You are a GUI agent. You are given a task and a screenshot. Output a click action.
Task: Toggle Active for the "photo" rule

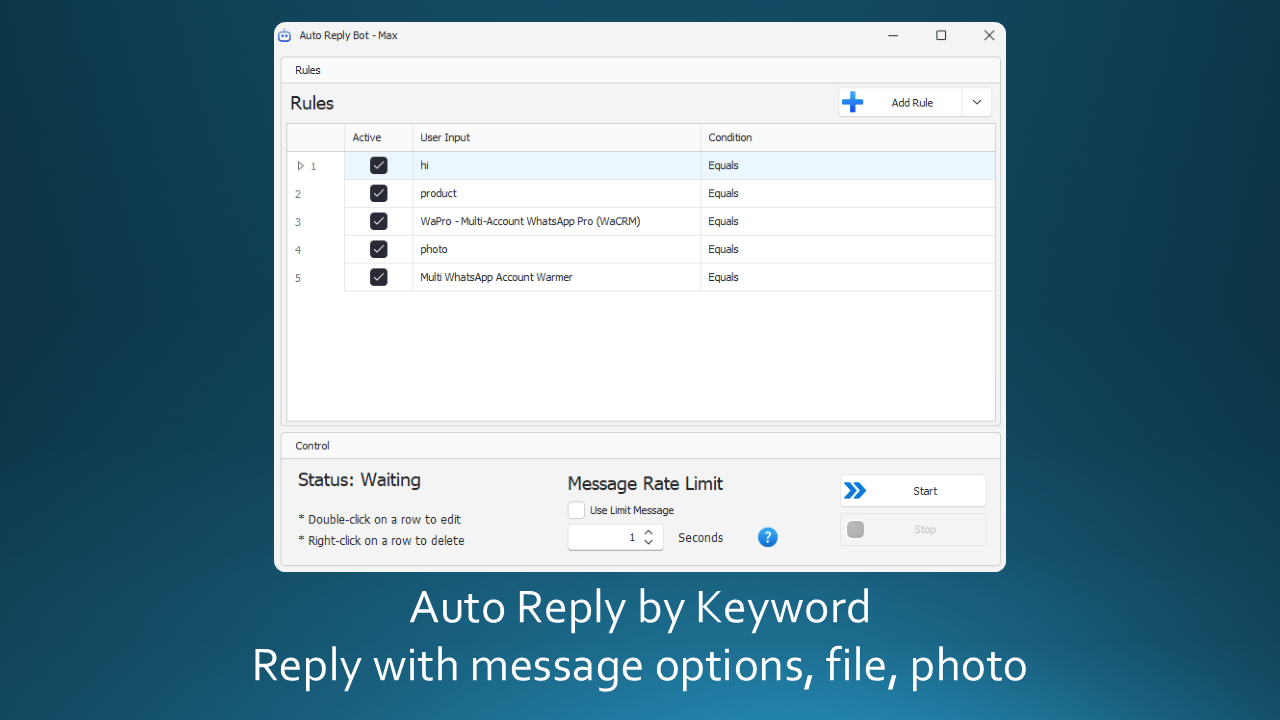coord(378,249)
